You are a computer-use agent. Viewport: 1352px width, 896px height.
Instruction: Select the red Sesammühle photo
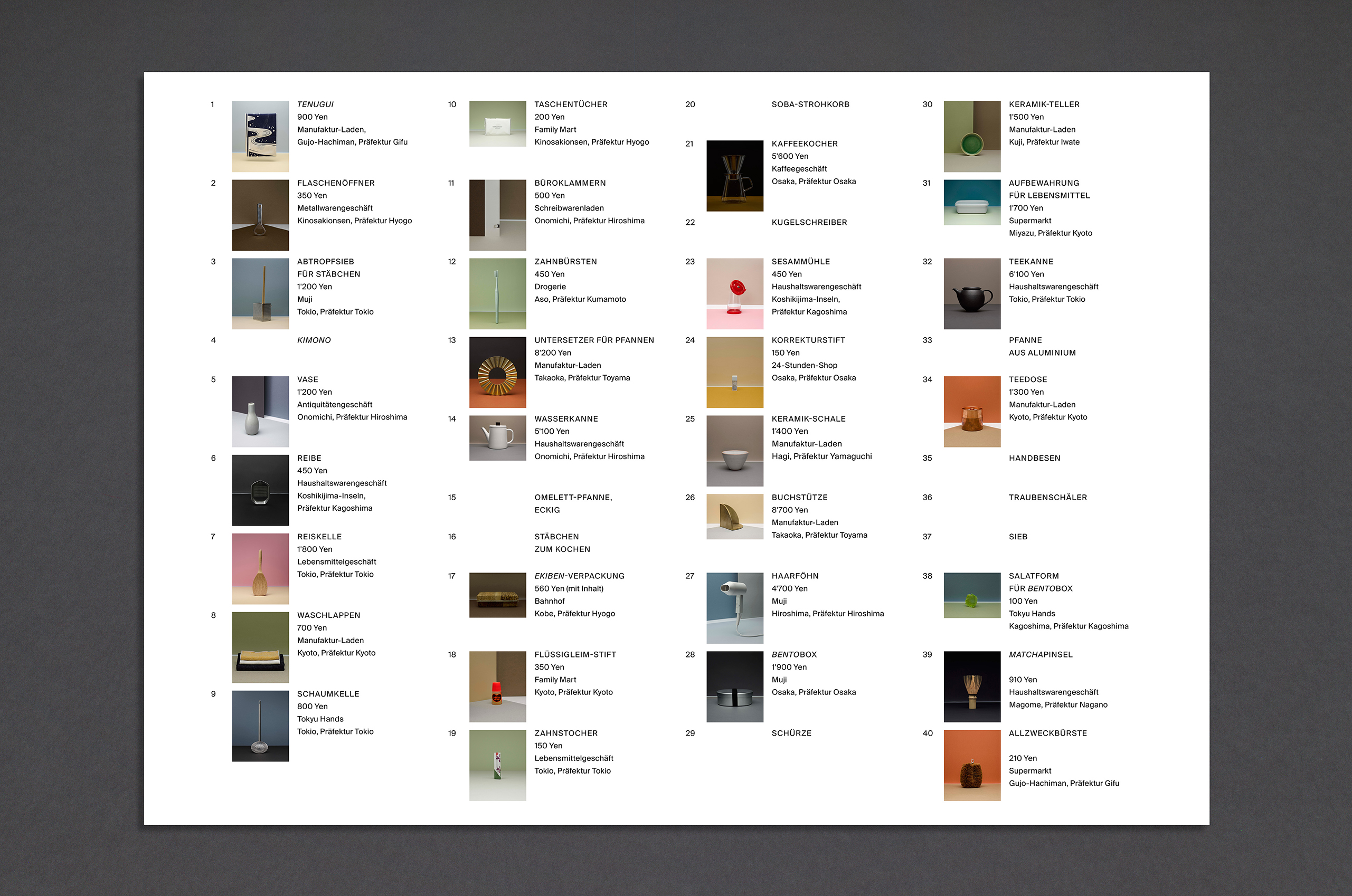pyautogui.click(x=734, y=293)
